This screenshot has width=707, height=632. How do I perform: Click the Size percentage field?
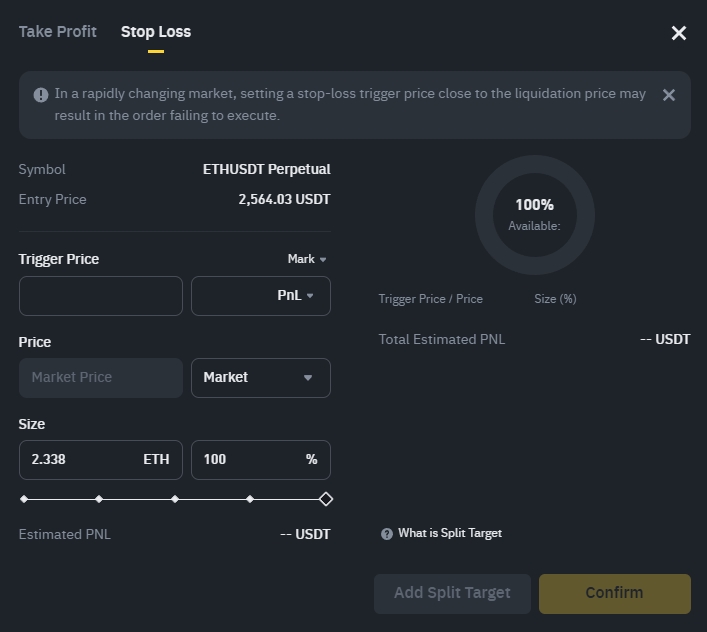(x=250, y=460)
